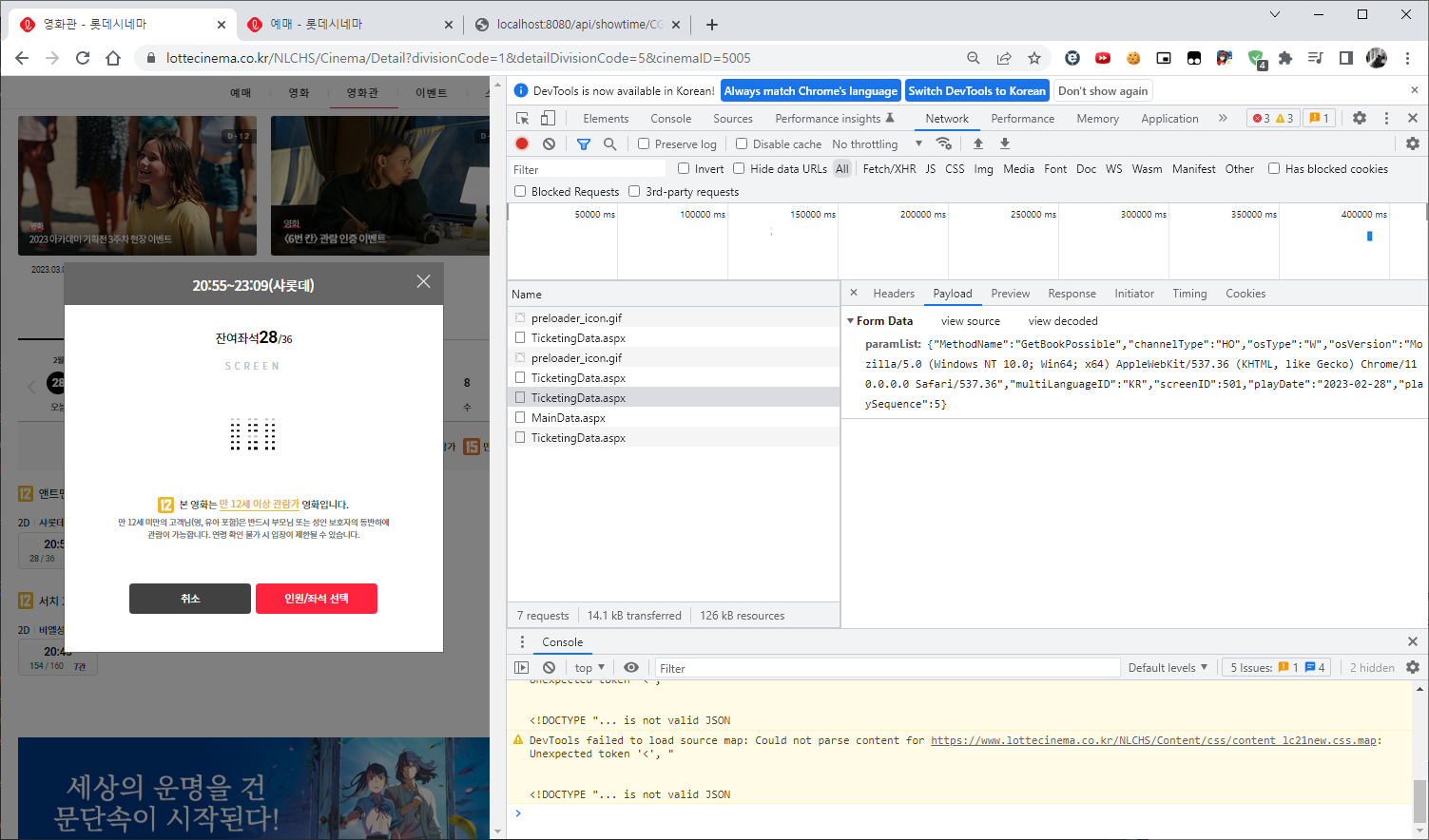
Task: Check Hide data URLs
Action: [739, 168]
